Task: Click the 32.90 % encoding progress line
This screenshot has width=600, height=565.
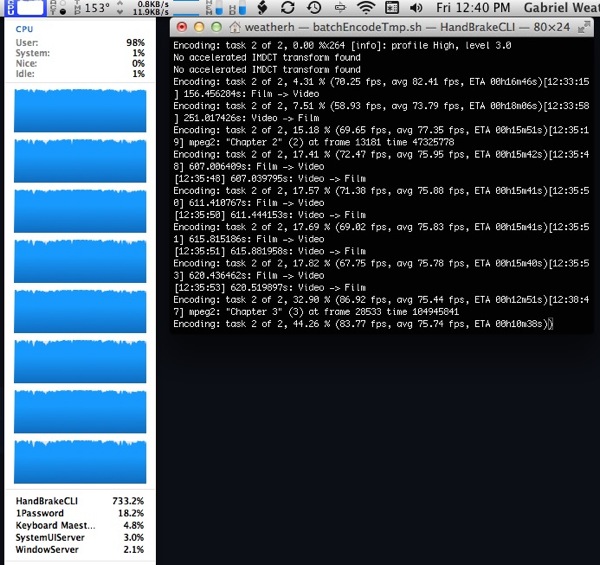Action: tap(381, 300)
